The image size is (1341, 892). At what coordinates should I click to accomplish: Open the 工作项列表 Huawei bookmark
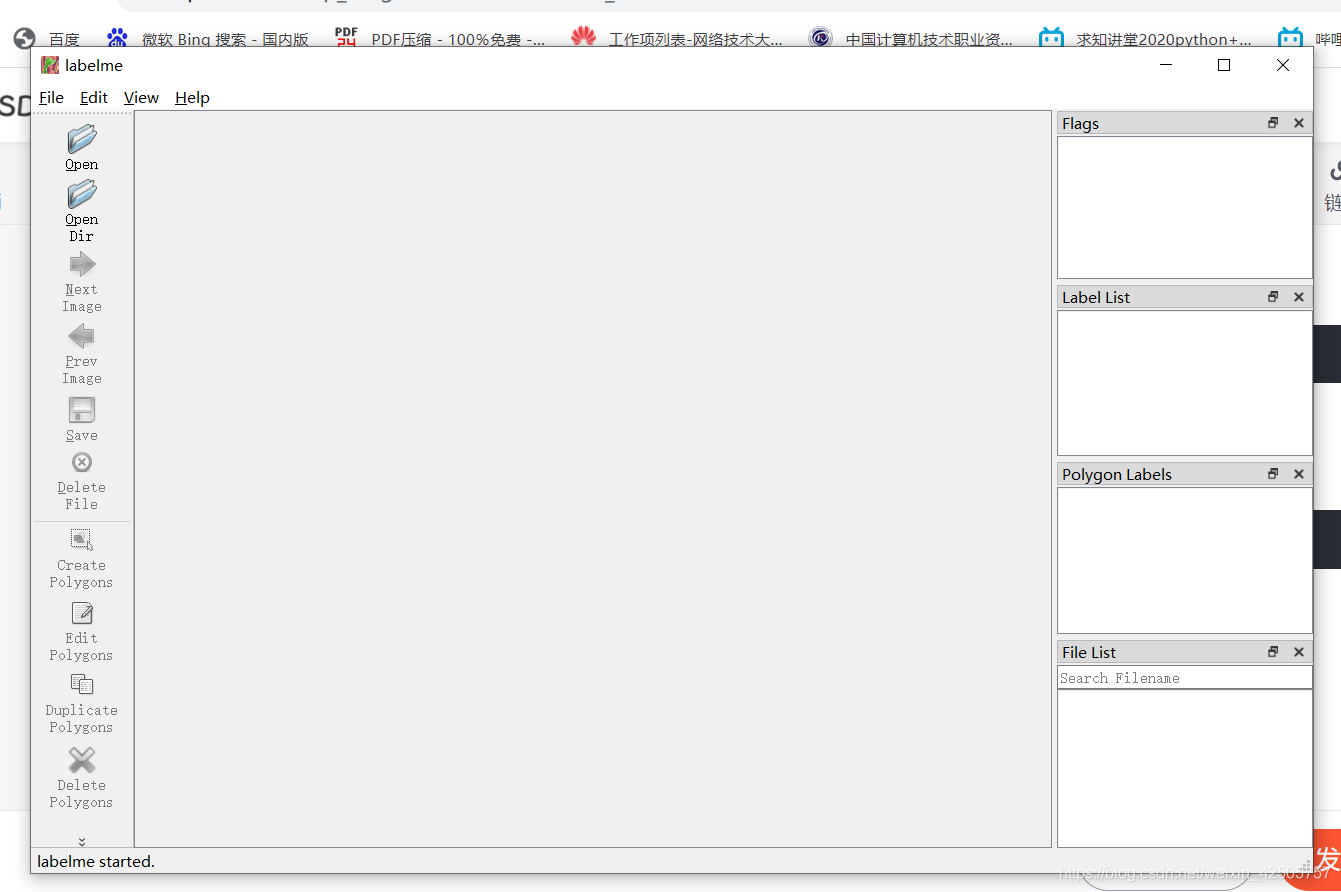click(677, 39)
